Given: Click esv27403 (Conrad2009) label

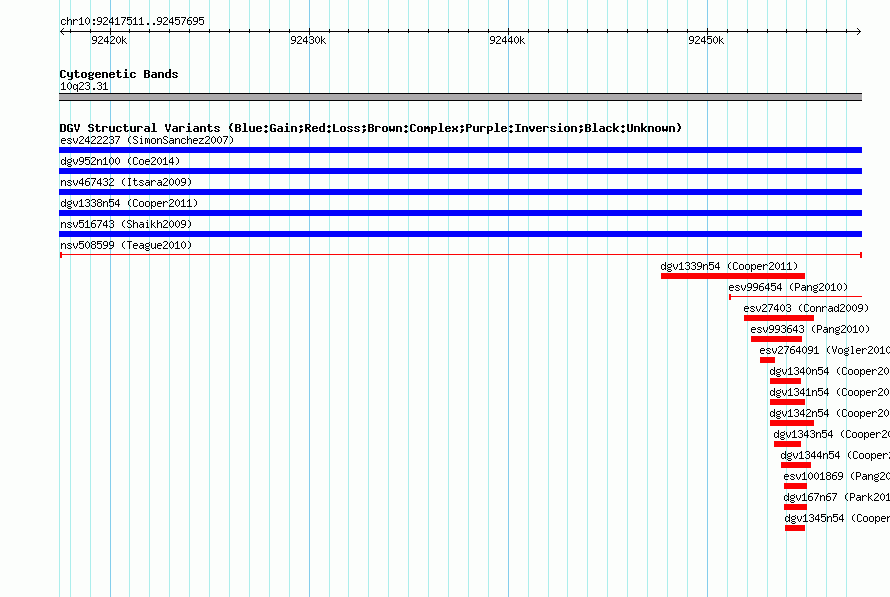Looking at the screenshot, I should pos(806,308).
